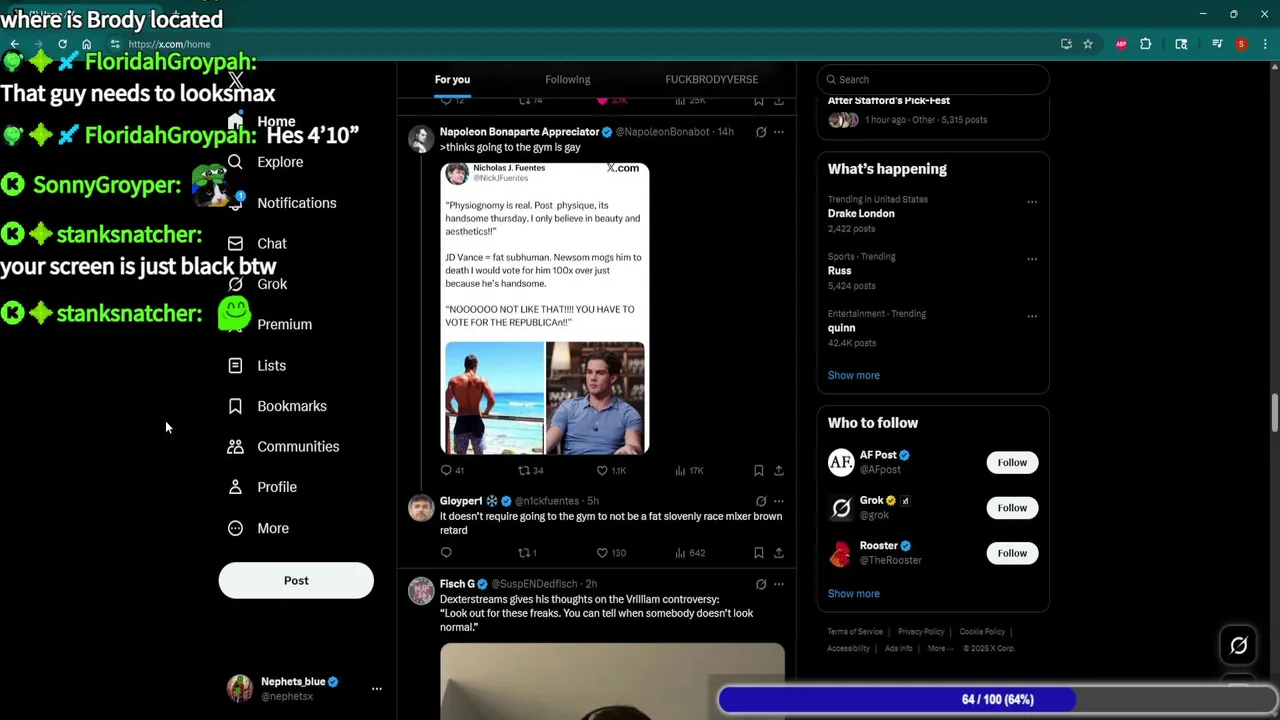The width and height of the screenshot is (1280, 720).
Task: Click the Post button
Action: 296,581
